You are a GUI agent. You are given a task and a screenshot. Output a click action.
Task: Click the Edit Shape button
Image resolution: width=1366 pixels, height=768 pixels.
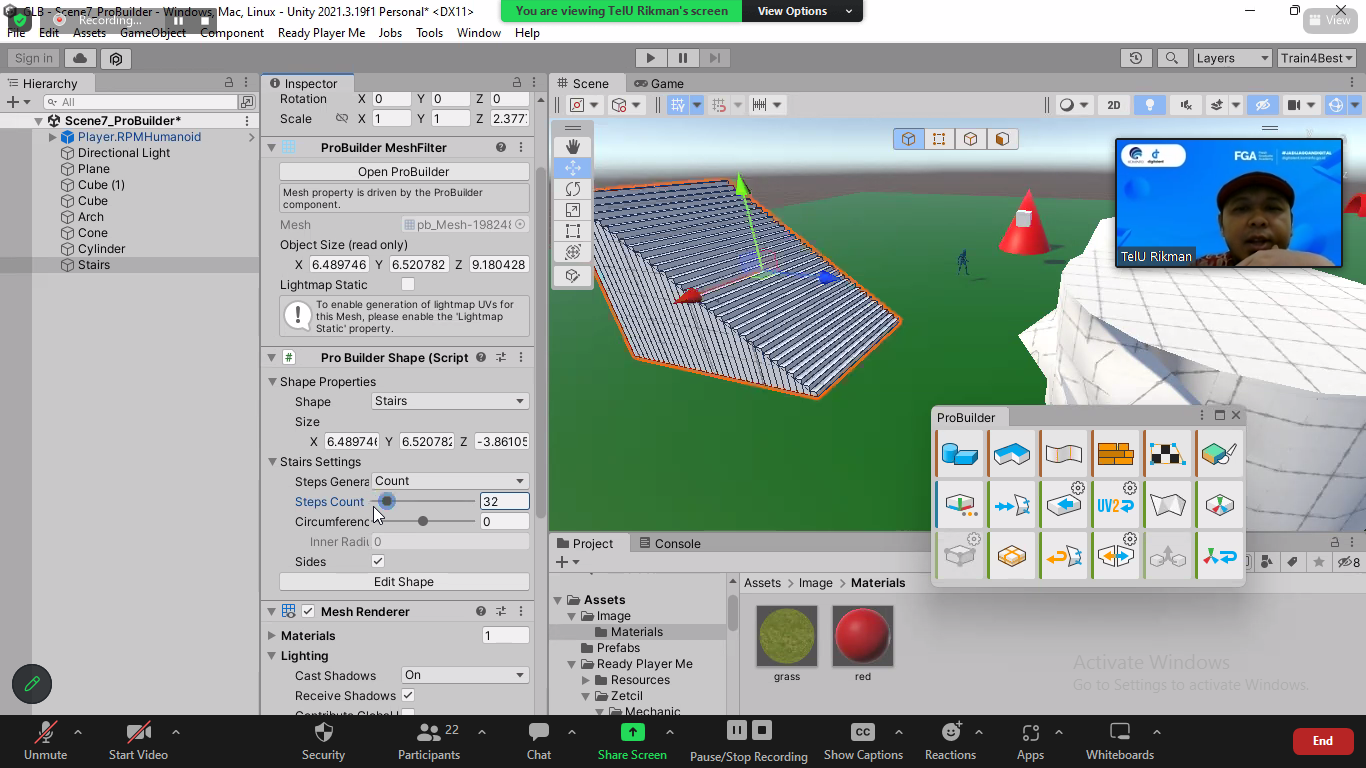[404, 582]
